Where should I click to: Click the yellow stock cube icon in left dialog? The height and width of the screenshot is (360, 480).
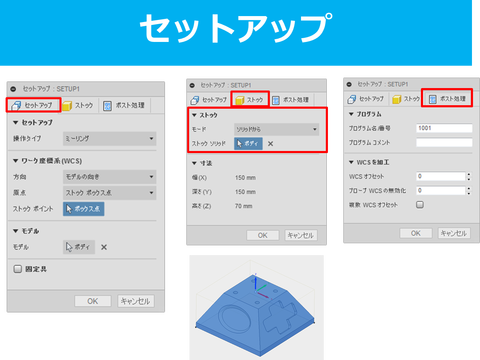pyautogui.click(x=67, y=106)
